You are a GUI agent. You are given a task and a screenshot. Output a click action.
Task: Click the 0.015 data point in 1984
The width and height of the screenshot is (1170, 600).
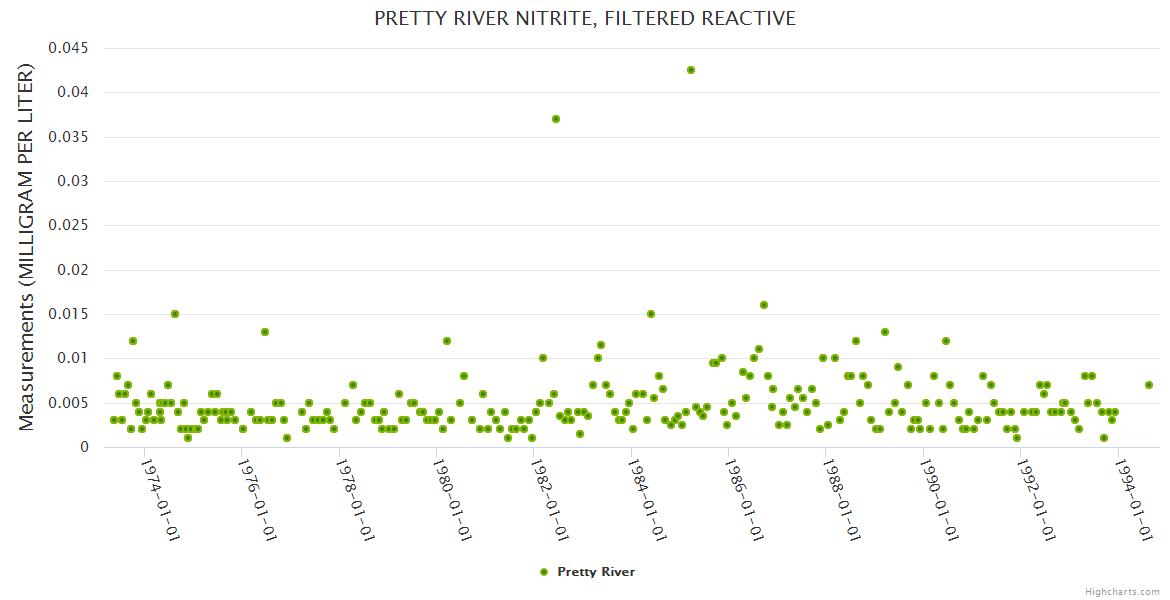click(651, 314)
